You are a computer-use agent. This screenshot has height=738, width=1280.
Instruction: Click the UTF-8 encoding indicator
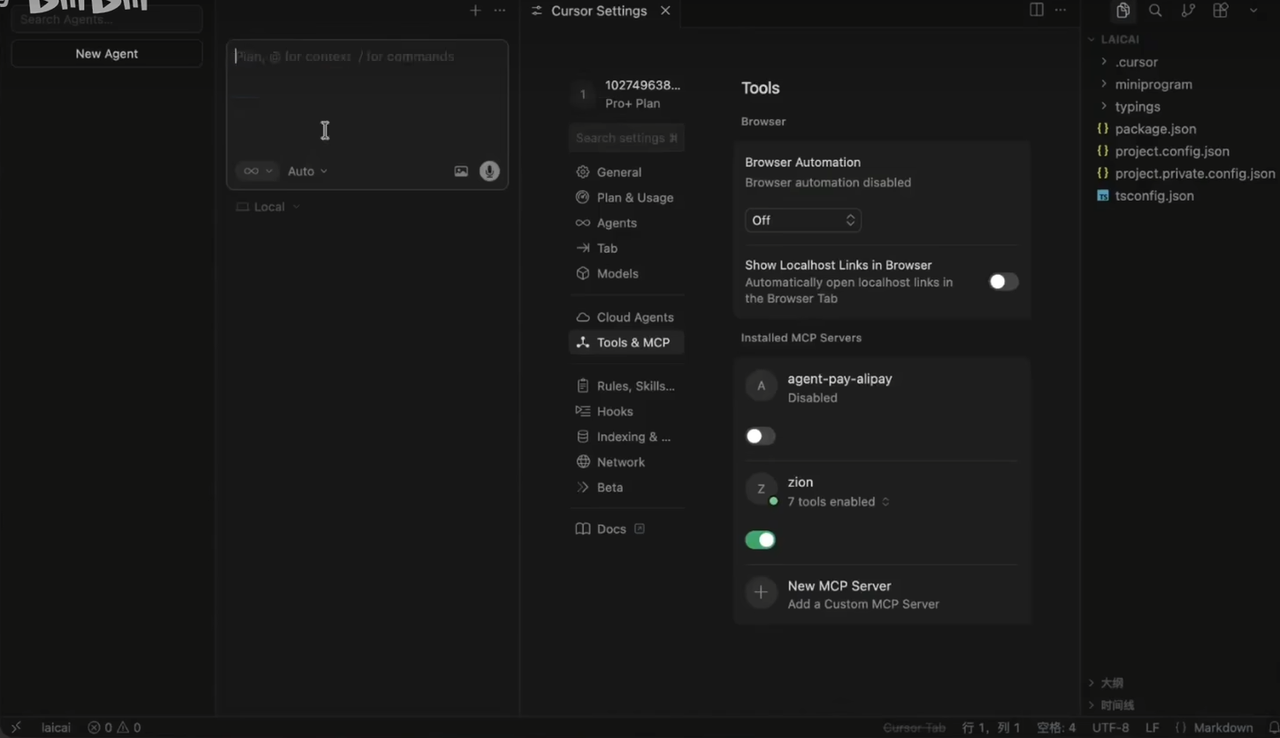point(1111,728)
